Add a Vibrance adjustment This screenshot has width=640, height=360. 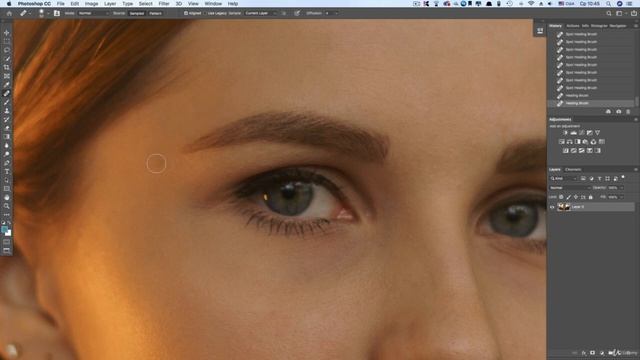pos(598,133)
